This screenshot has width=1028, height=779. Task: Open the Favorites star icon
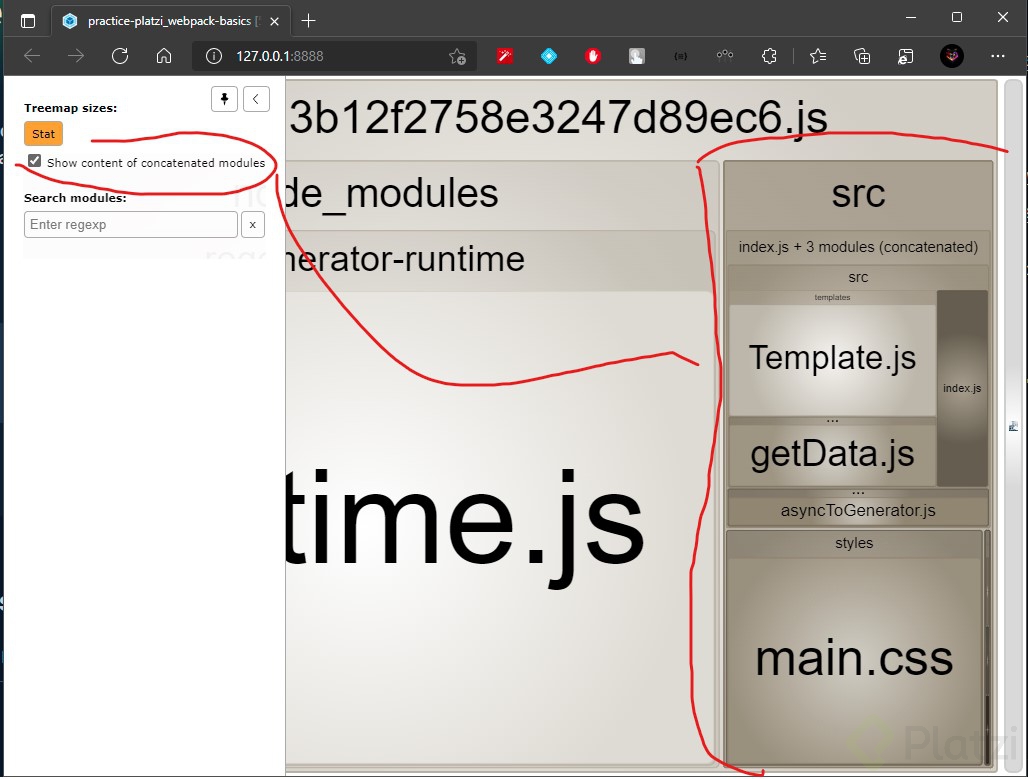point(818,56)
